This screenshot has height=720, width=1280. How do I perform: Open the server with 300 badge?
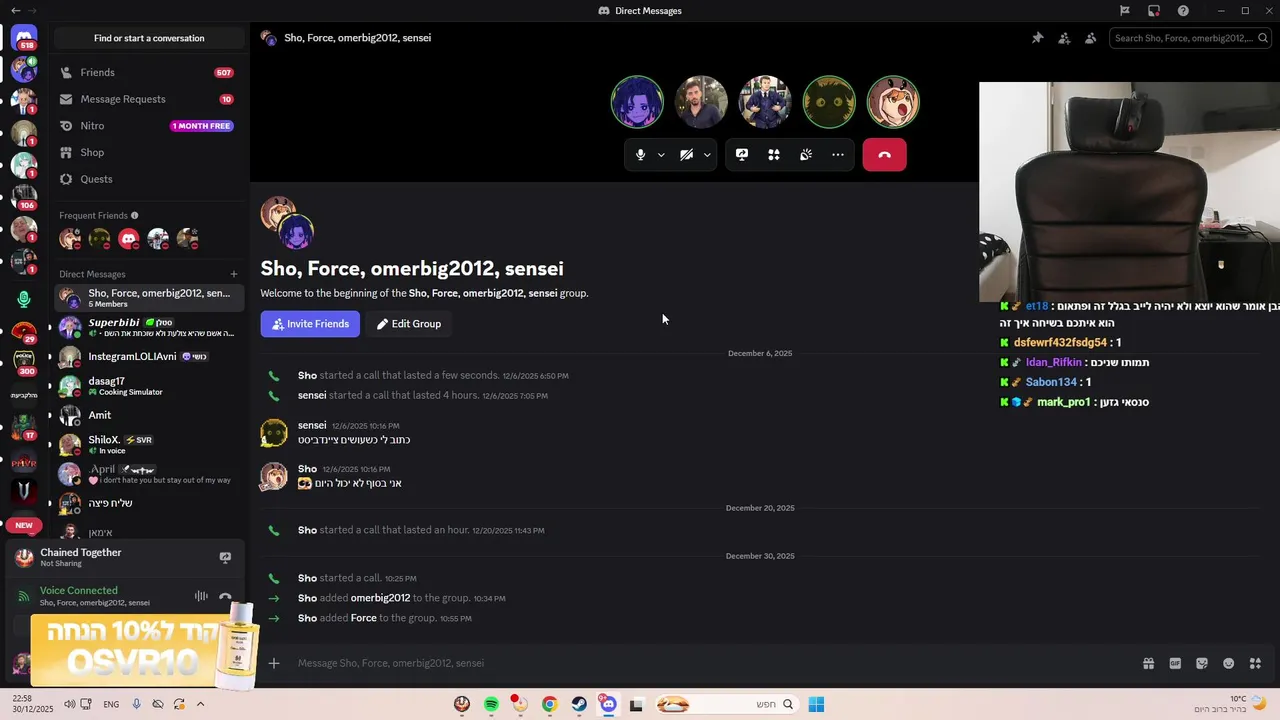pos(24,361)
